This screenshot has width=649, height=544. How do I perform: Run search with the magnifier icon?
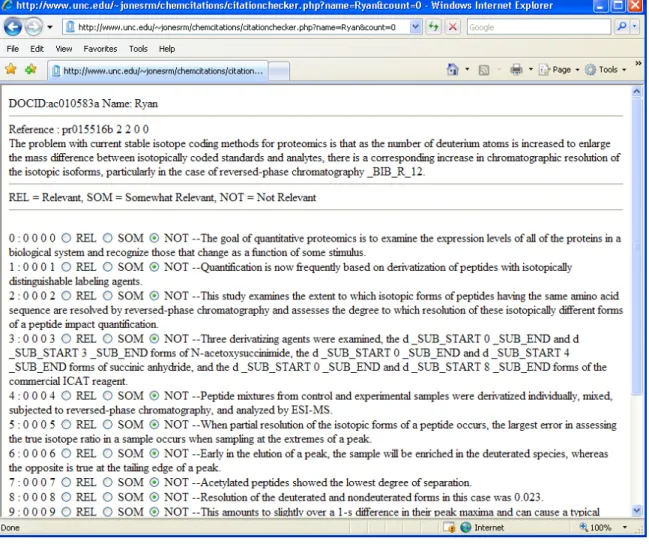pyautogui.click(x=621, y=27)
